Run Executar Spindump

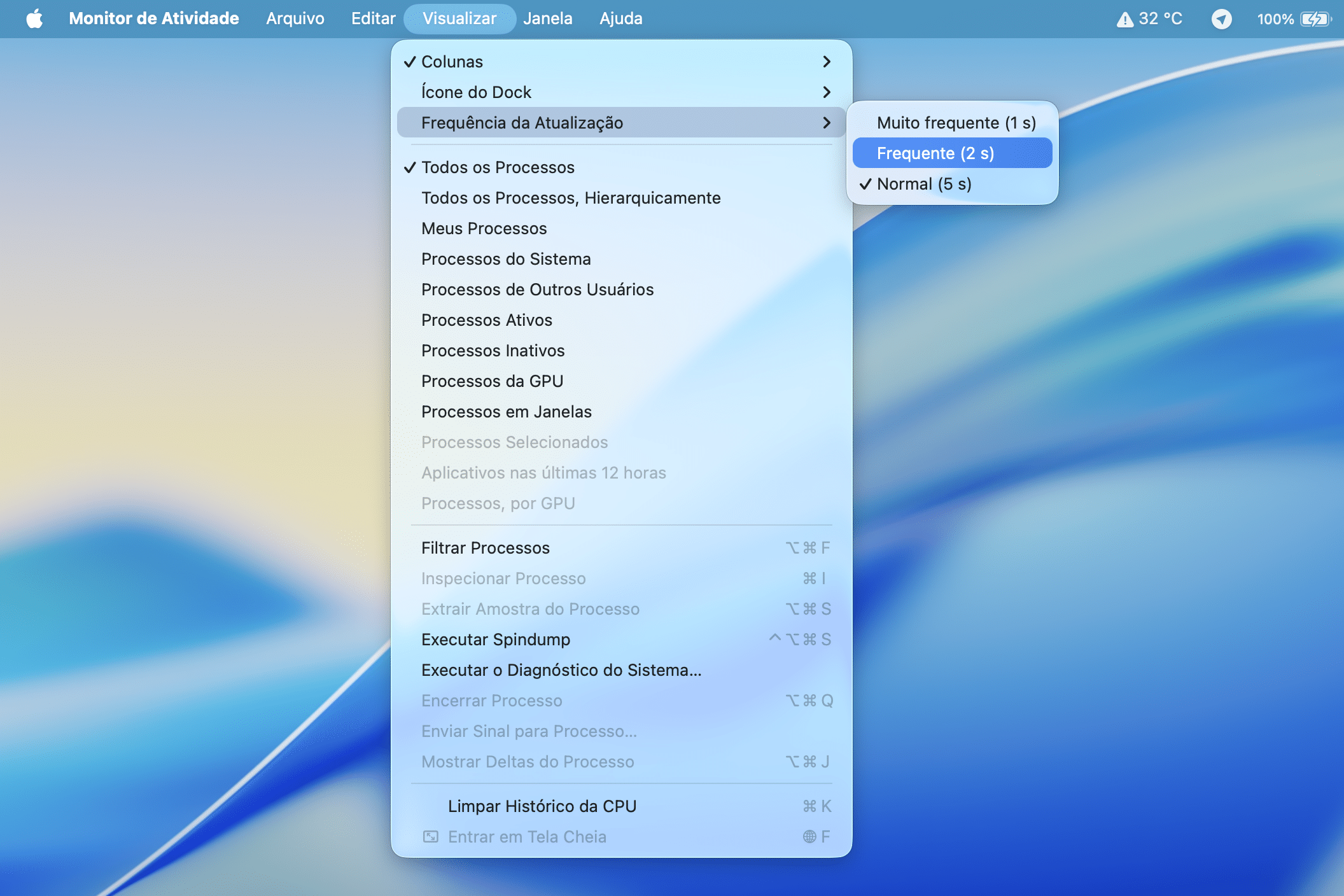coord(495,640)
